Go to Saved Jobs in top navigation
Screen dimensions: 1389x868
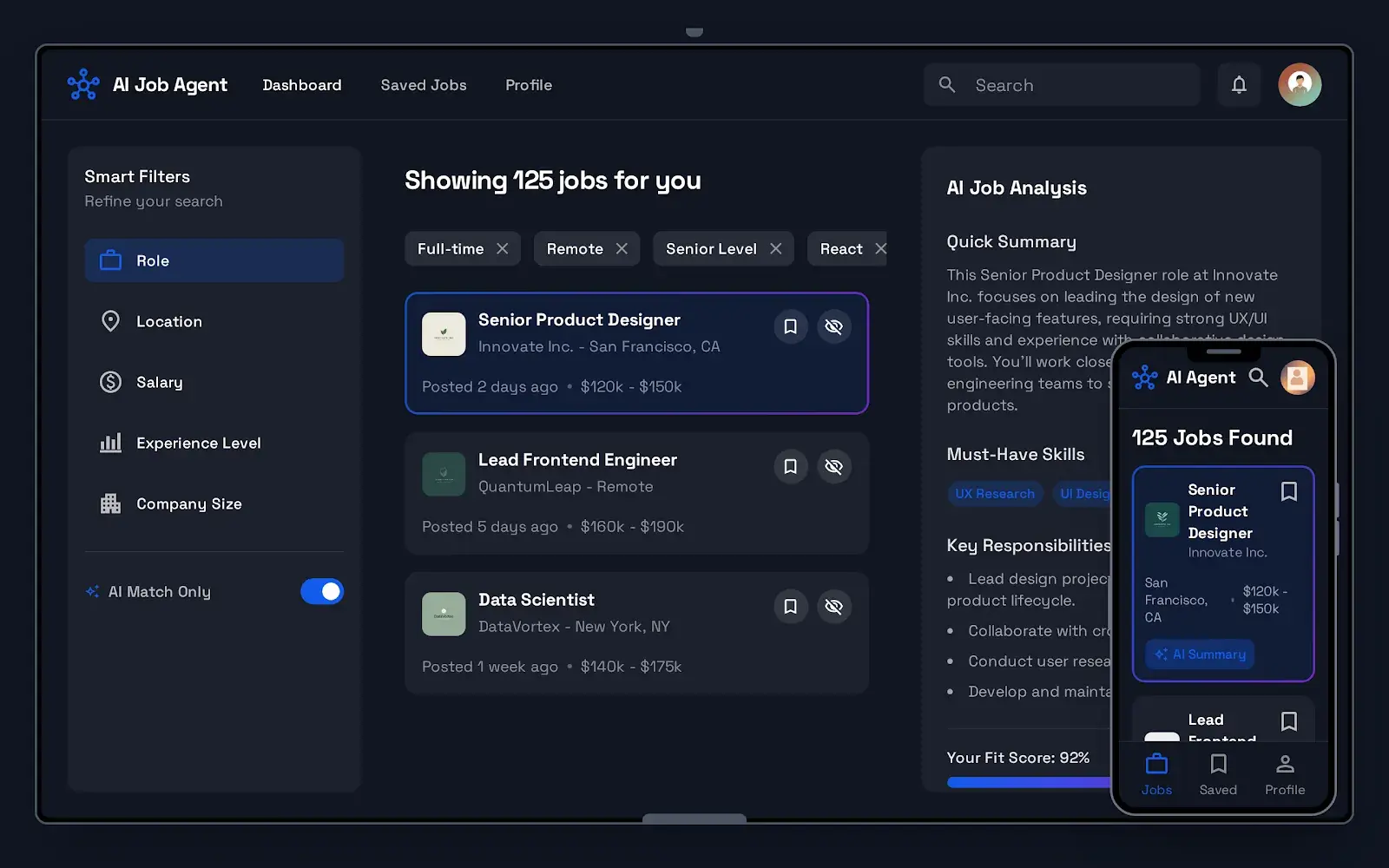point(424,85)
